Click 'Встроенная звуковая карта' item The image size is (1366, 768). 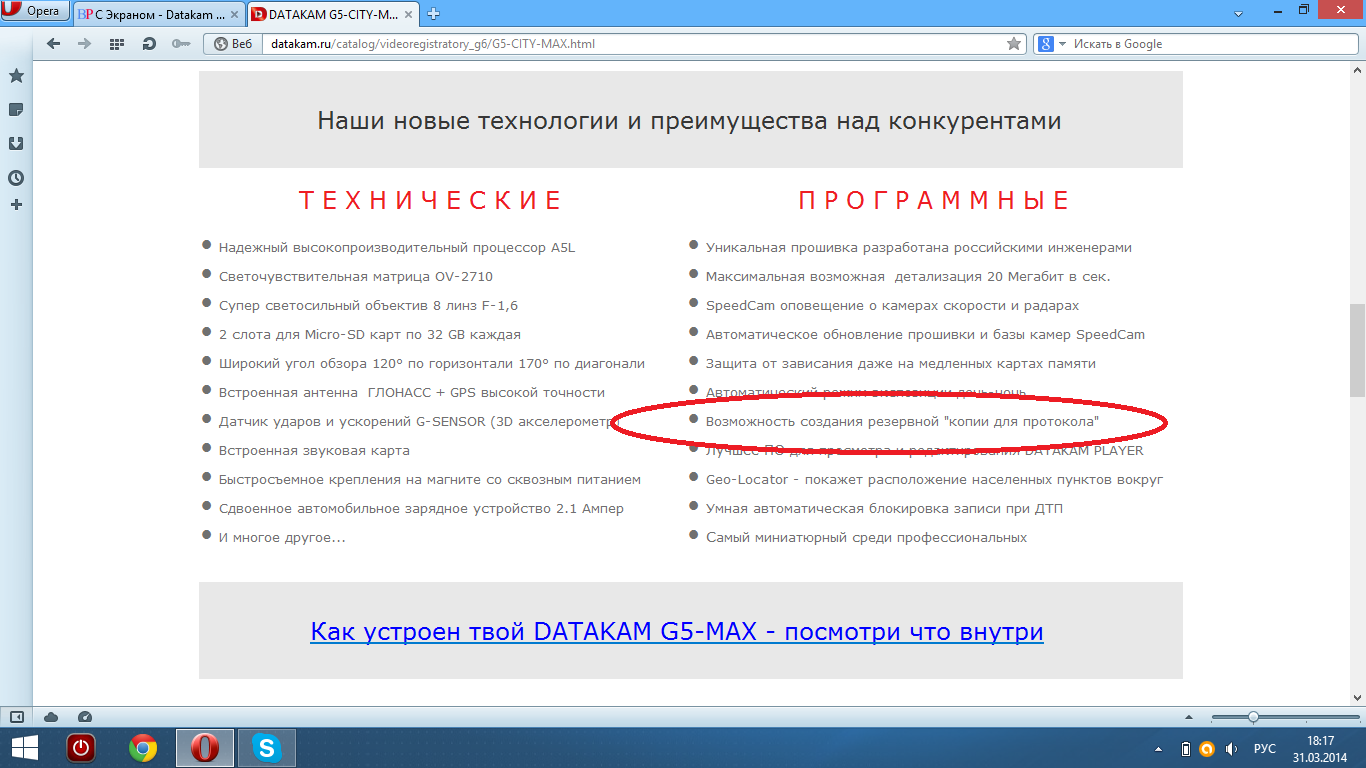point(314,450)
